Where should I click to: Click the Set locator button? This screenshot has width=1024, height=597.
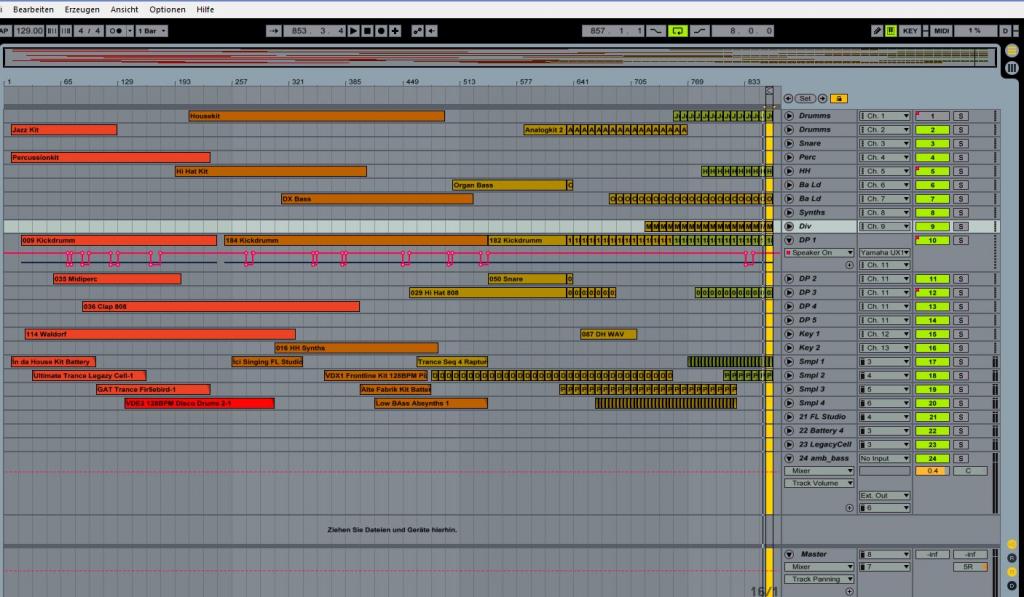(805, 99)
